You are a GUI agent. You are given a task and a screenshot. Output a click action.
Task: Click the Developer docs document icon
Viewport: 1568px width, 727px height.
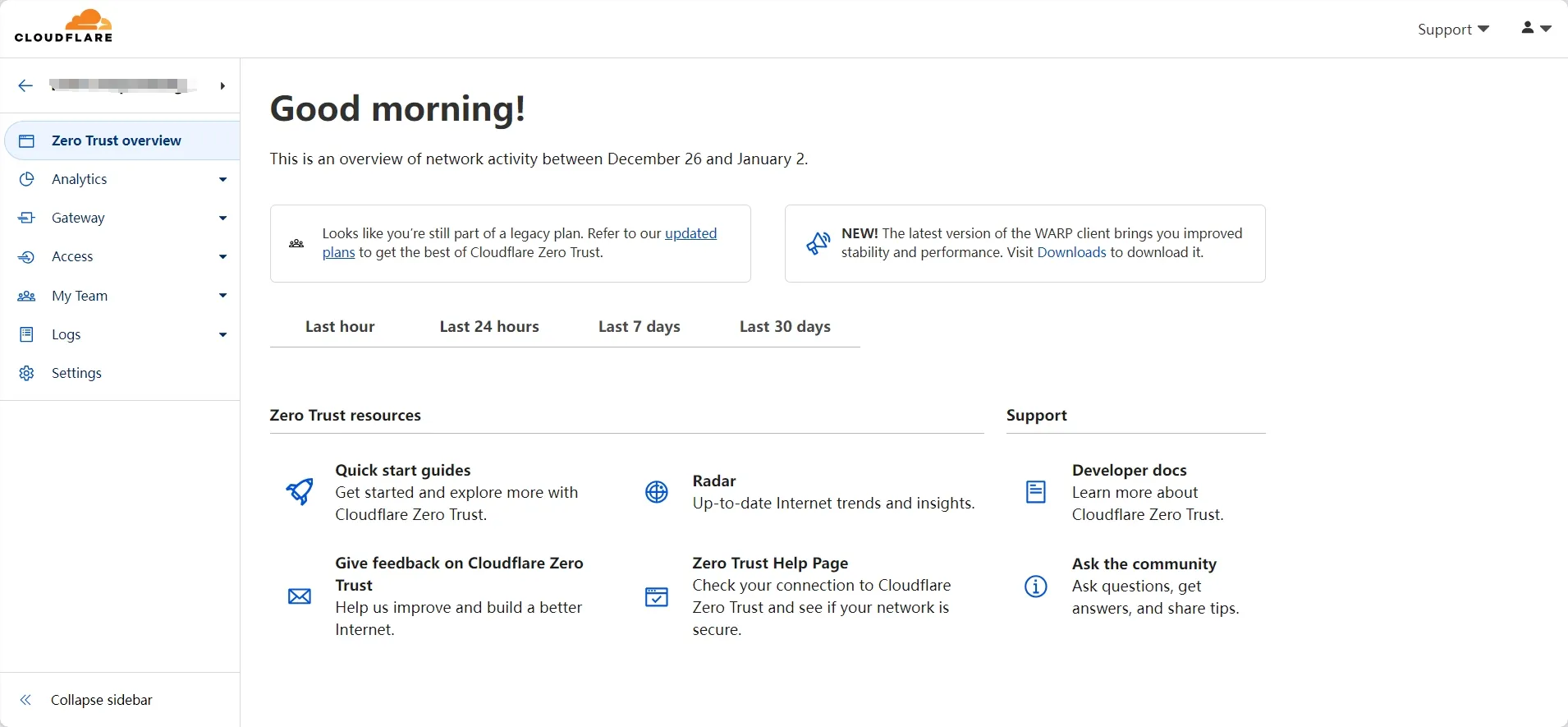(1036, 492)
